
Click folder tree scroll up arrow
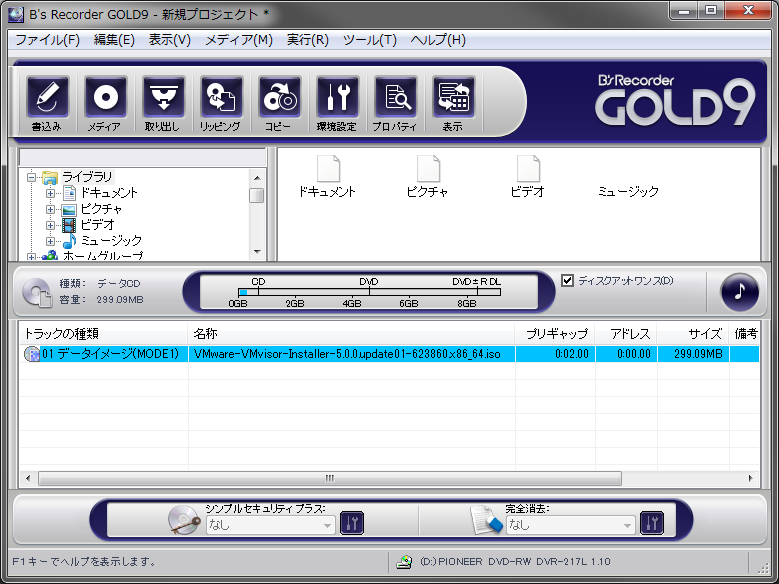[x=257, y=177]
